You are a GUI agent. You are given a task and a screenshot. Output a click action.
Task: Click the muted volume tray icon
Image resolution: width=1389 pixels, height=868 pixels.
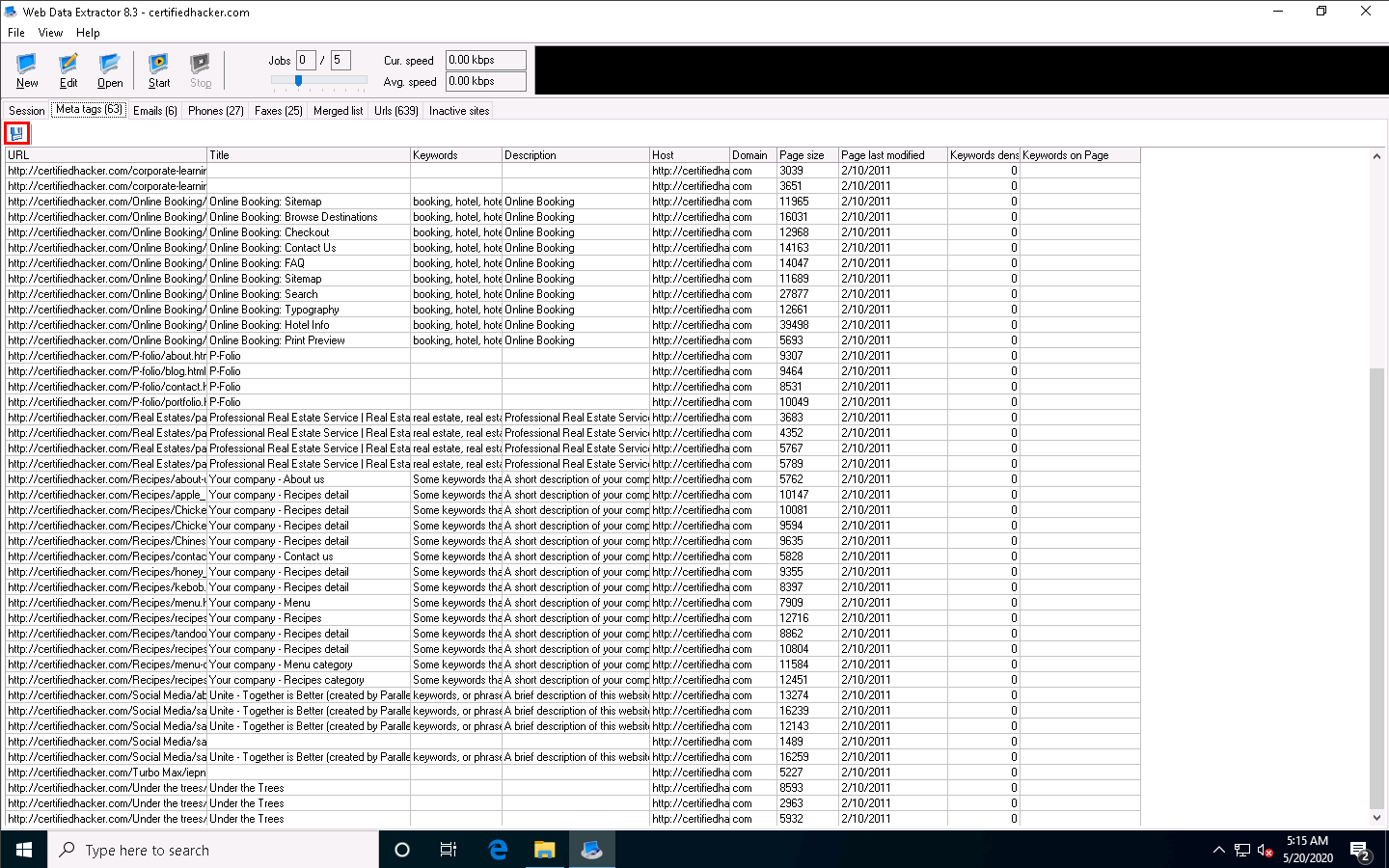pos(1266,851)
